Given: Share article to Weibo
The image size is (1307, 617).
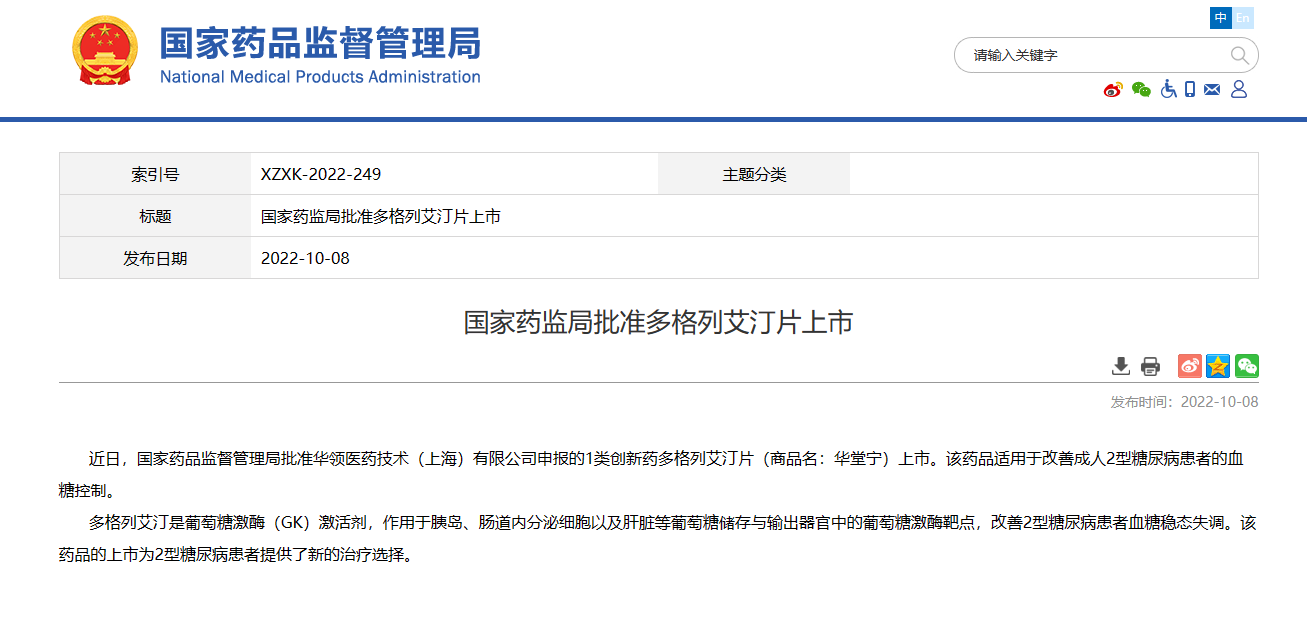Looking at the screenshot, I should tap(1189, 366).
